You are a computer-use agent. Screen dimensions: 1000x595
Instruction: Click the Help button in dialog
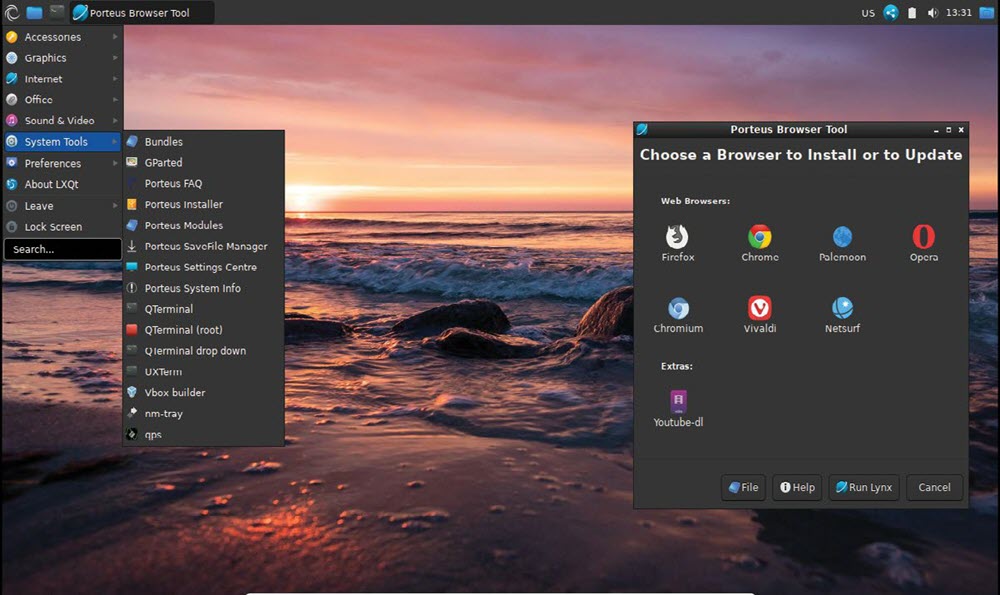pos(797,487)
